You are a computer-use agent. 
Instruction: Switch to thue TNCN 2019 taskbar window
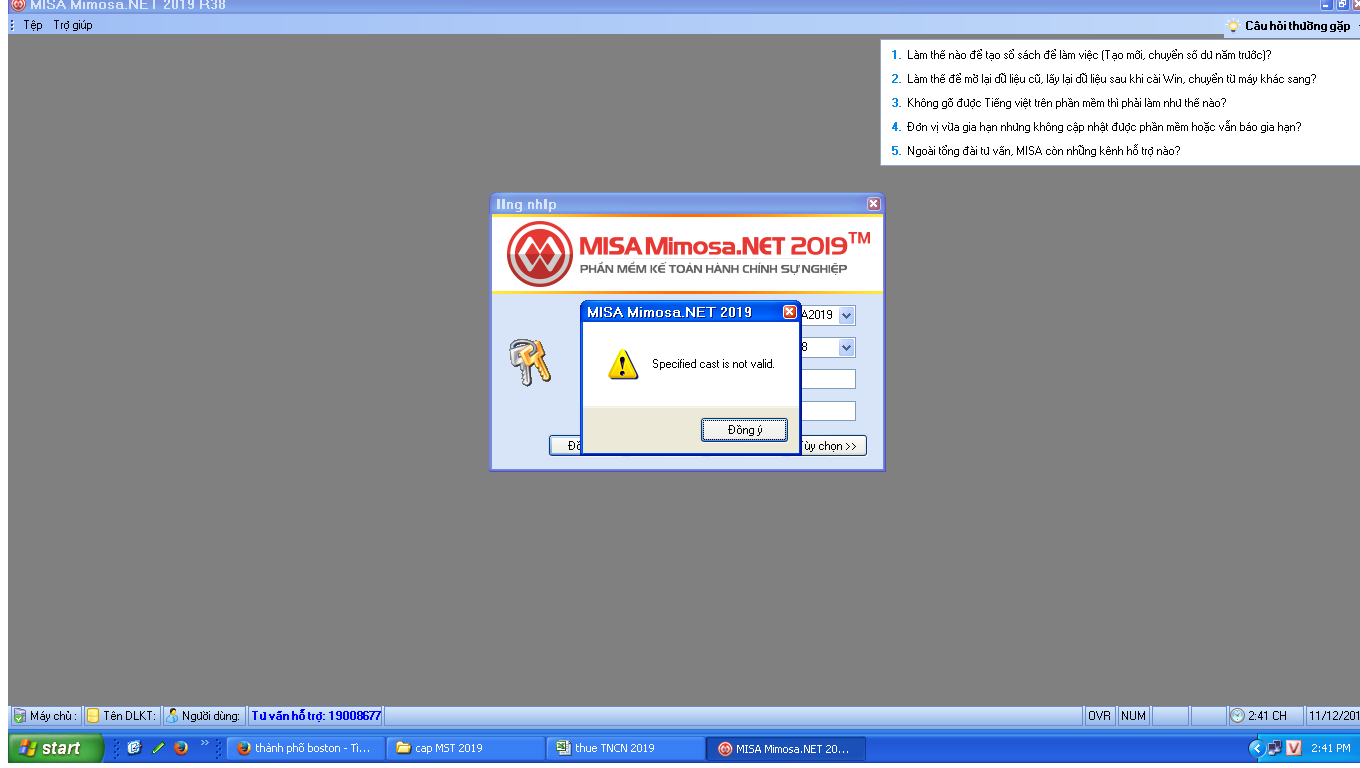coord(625,748)
